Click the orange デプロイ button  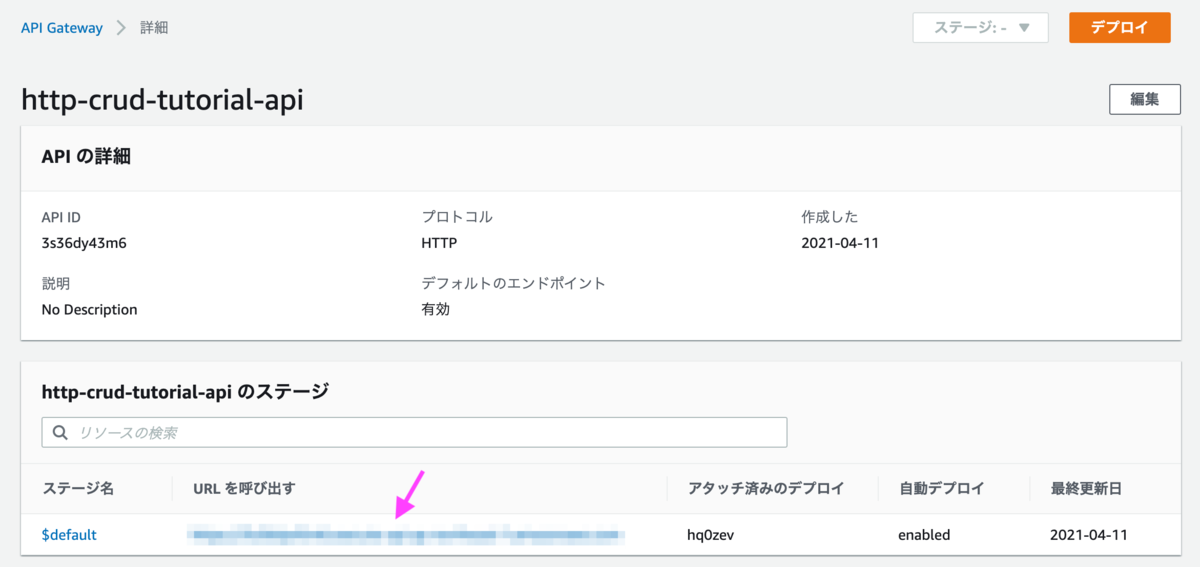(x=1119, y=28)
